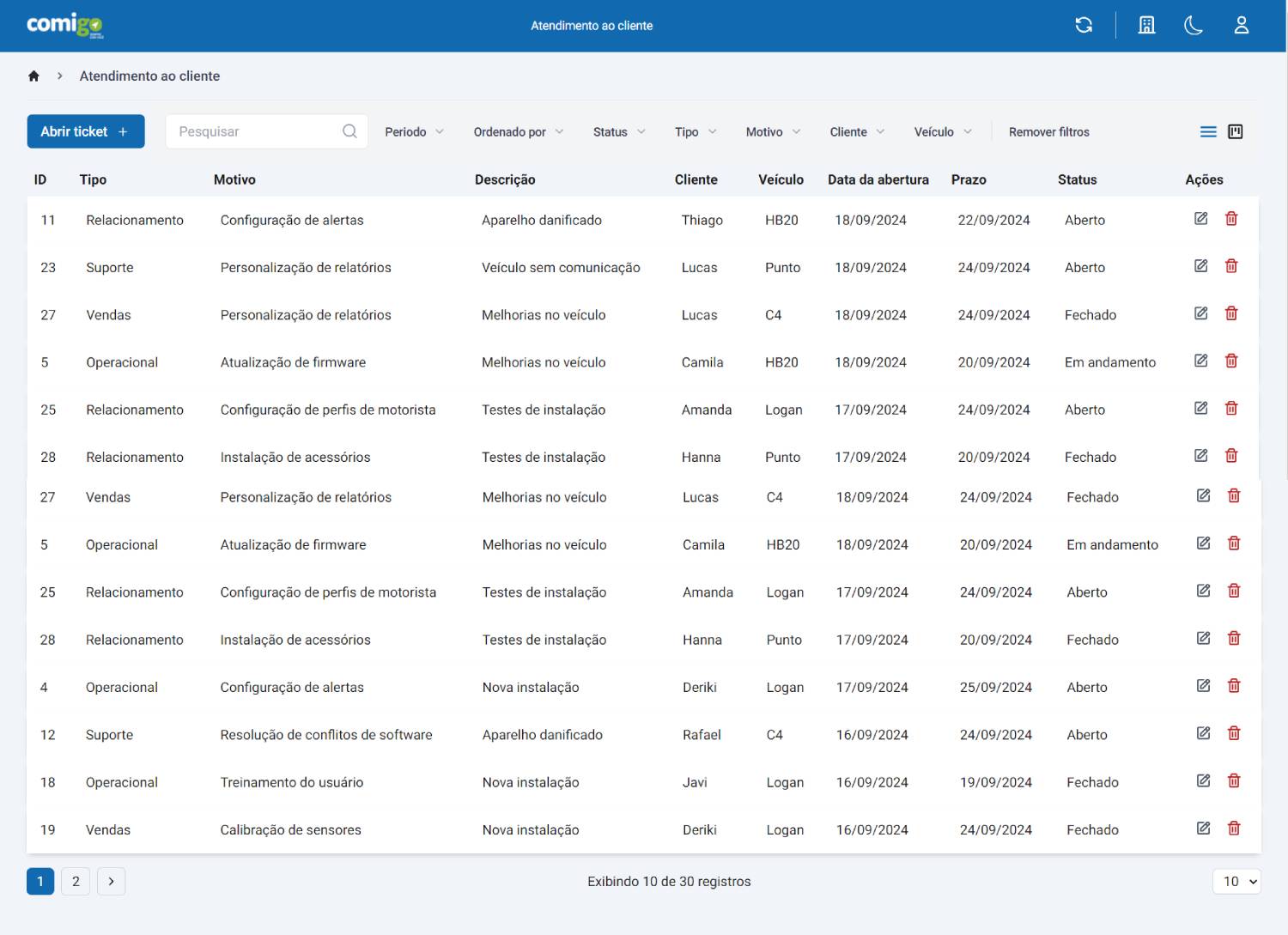
Task: Edit ticket 19 Calibração de sensores
Action: (1204, 829)
